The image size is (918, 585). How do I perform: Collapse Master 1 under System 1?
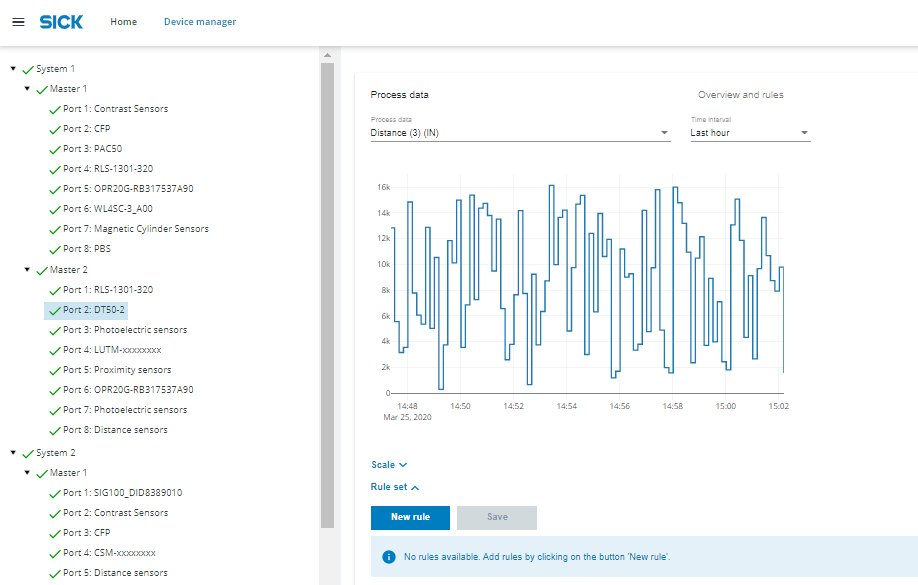[x=27, y=88]
